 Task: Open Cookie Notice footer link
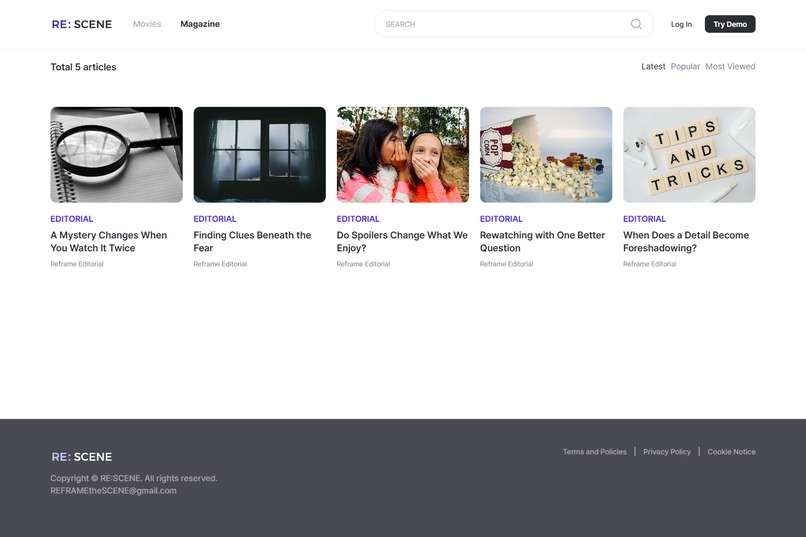tap(731, 452)
